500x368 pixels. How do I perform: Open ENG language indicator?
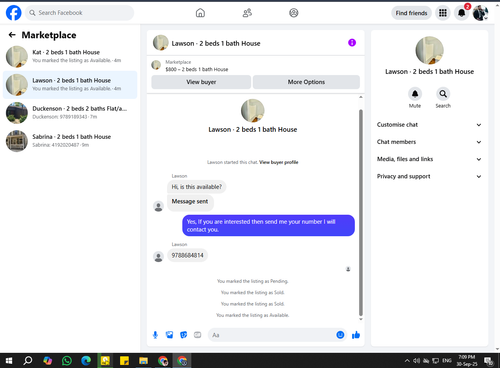[447, 360]
